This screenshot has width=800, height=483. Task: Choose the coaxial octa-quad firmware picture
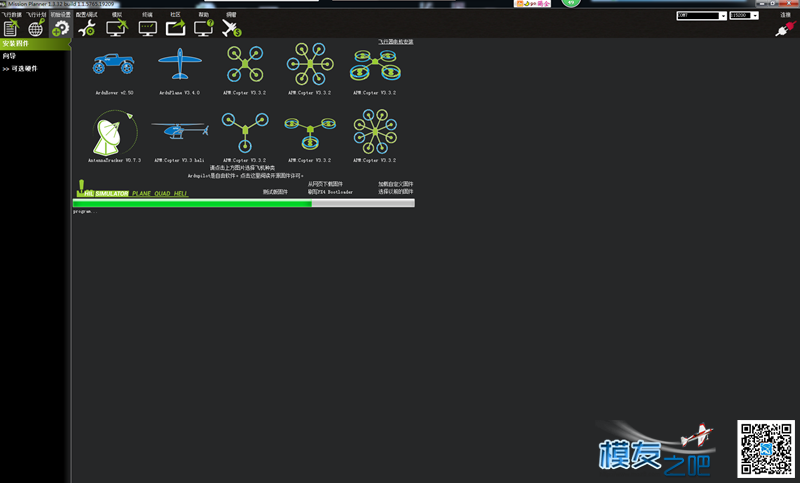coord(376,65)
